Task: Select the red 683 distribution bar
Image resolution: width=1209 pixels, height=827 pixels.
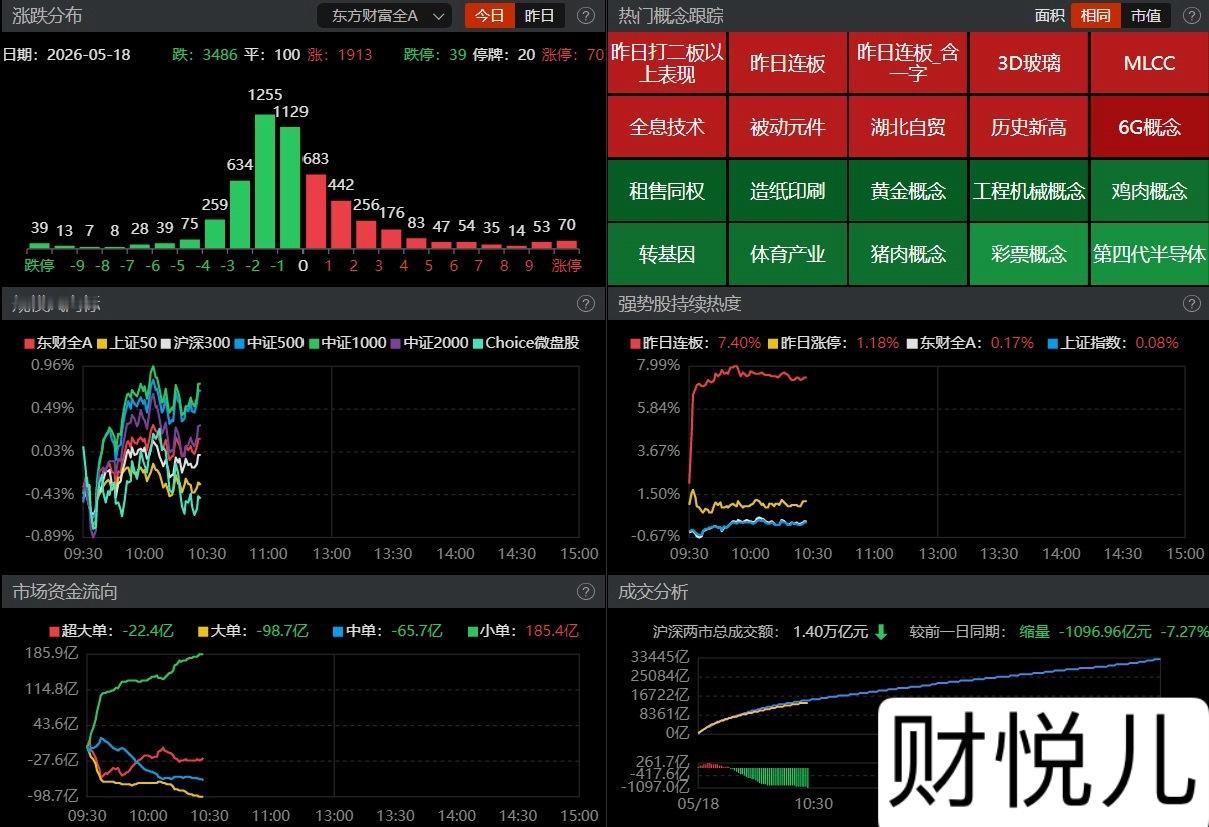Action: pyautogui.click(x=315, y=211)
